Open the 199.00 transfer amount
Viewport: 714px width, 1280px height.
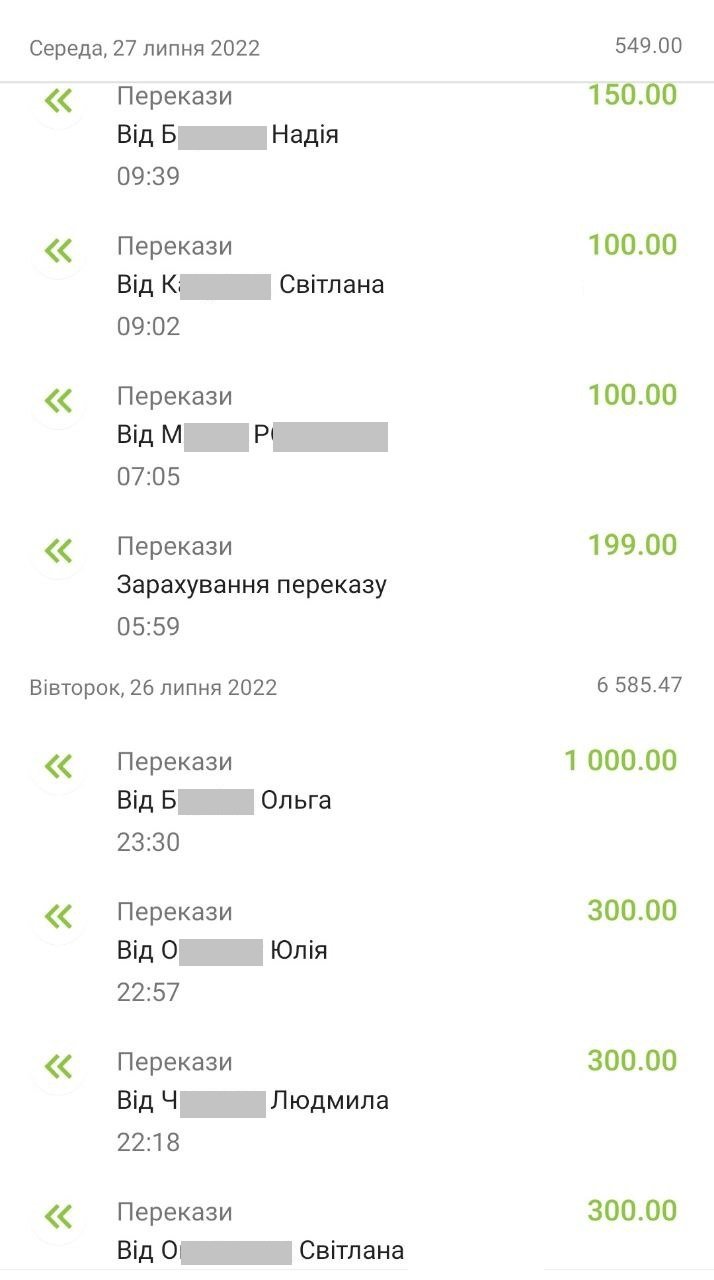[x=632, y=546]
